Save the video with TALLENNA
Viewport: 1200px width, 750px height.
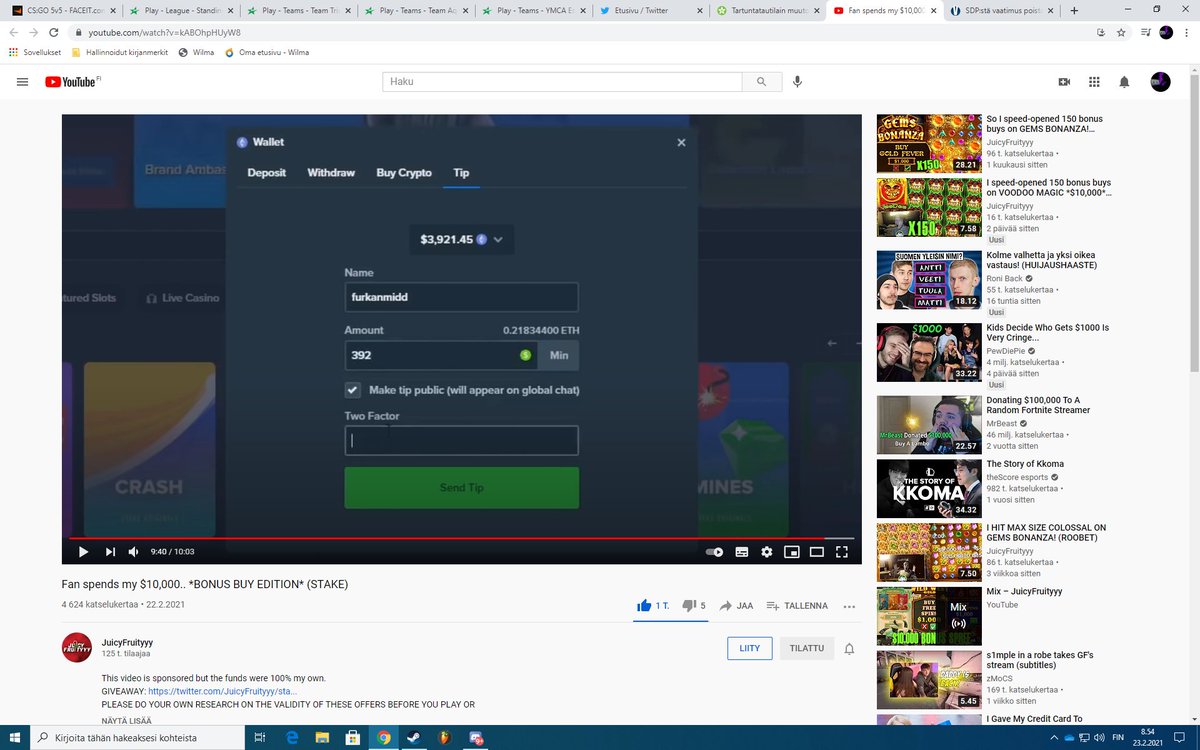click(x=797, y=606)
